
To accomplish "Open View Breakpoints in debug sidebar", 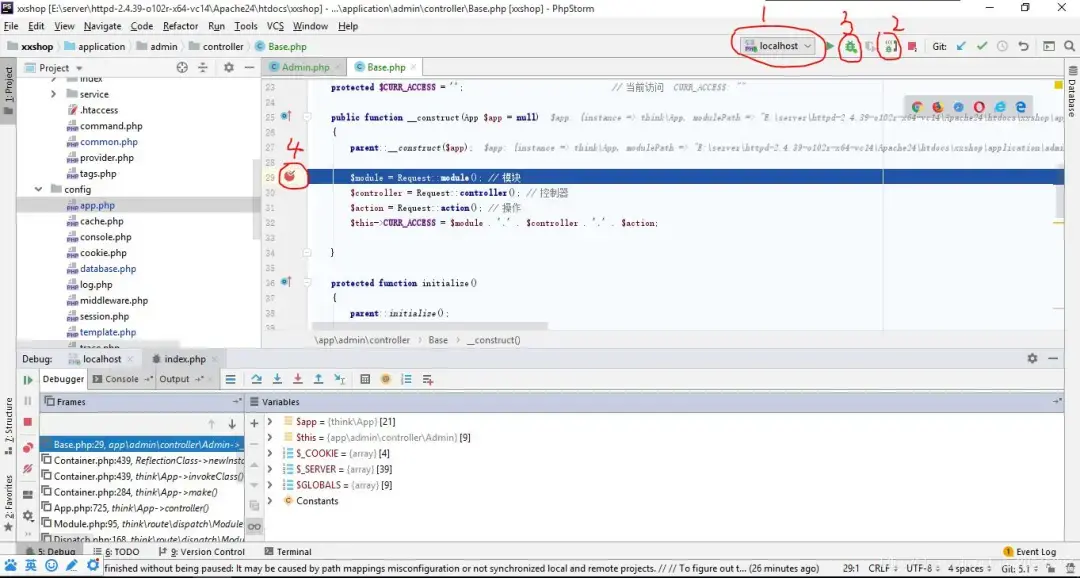I will pyautogui.click(x=28, y=447).
